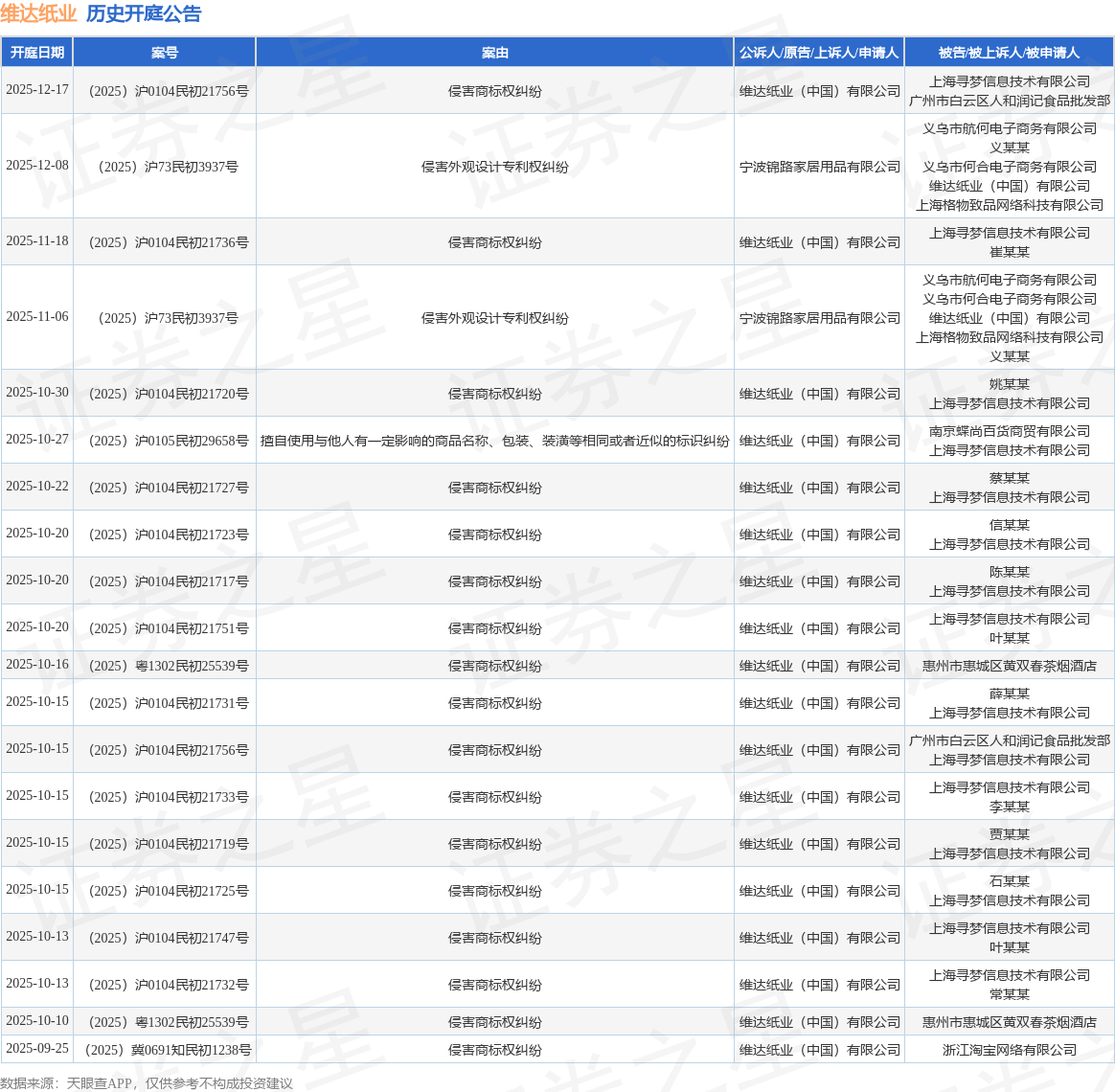Click defendant 崔某某
Viewport: 1115px width, 1092px height.
click(1009, 252)
